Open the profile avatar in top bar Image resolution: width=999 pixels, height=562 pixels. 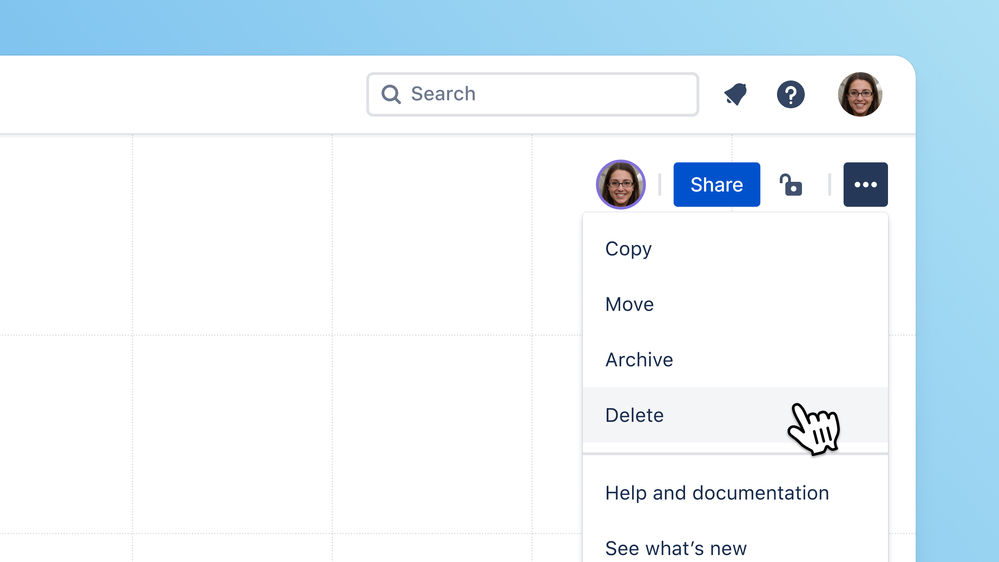tap(859, 94)
